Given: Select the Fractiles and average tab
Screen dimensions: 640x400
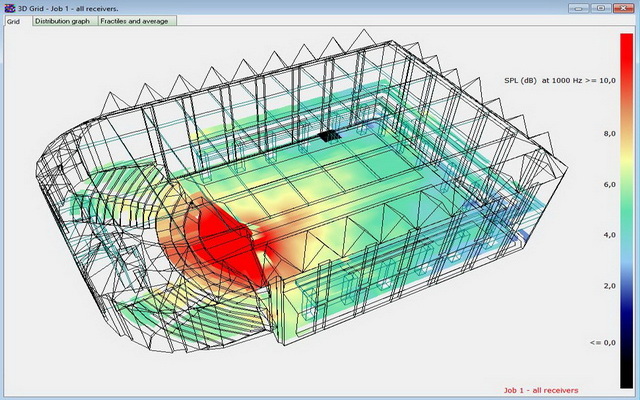Looking at the screenshot, I should click(x=137, y=21).
